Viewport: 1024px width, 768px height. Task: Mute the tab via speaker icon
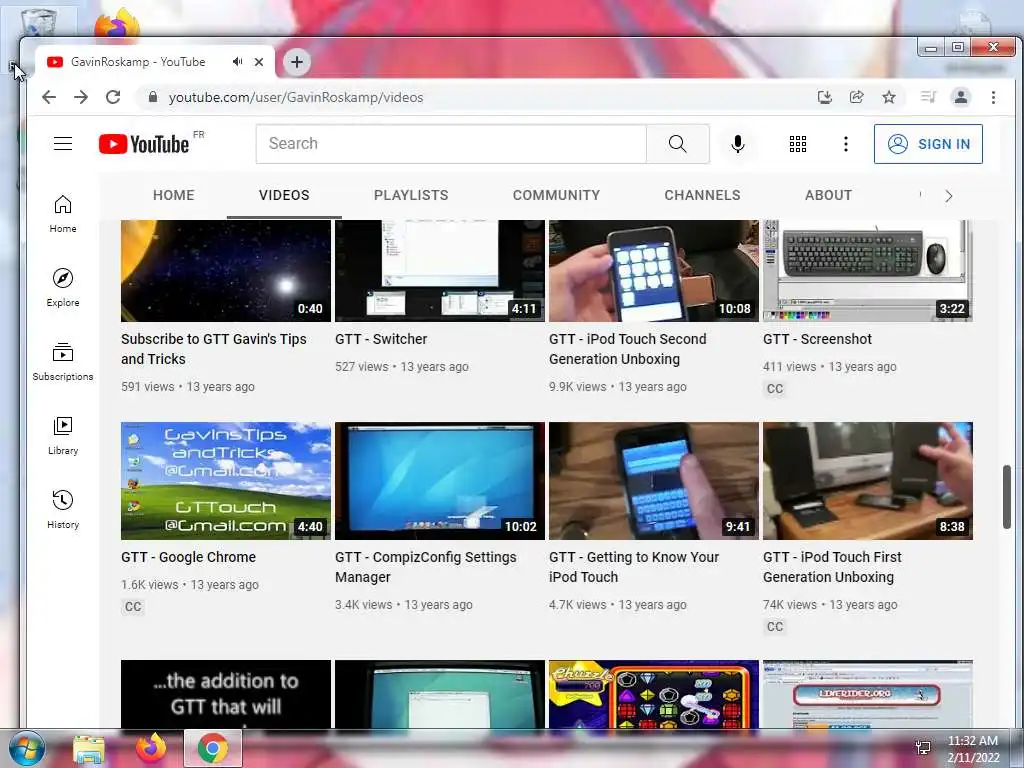point(237,61)
